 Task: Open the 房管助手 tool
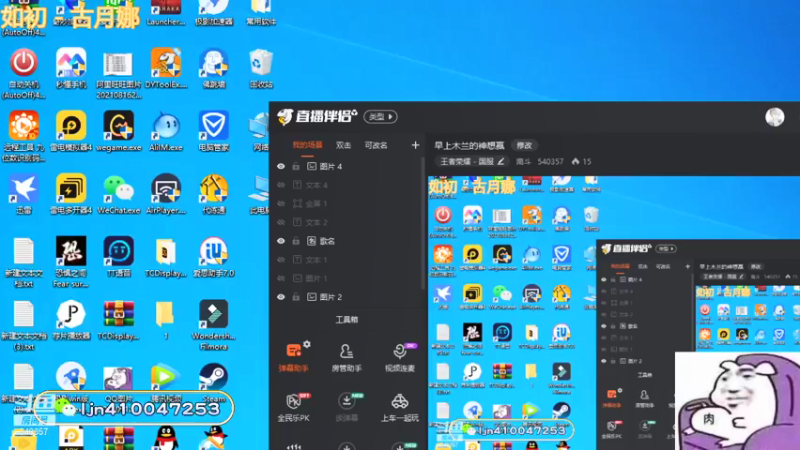[x=346, y=357]
